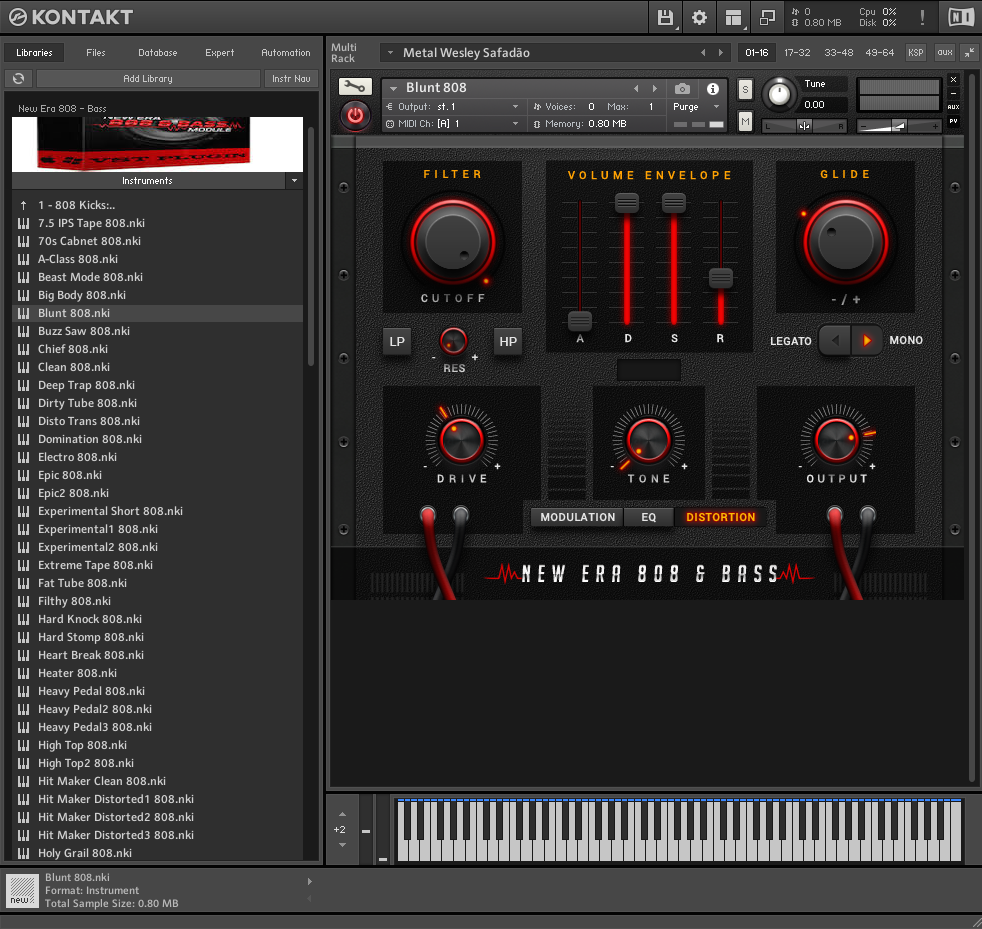Go to previous Blunt 808 instrument arrow
Viewport: 982px width, 929px height.
(636, 88)
